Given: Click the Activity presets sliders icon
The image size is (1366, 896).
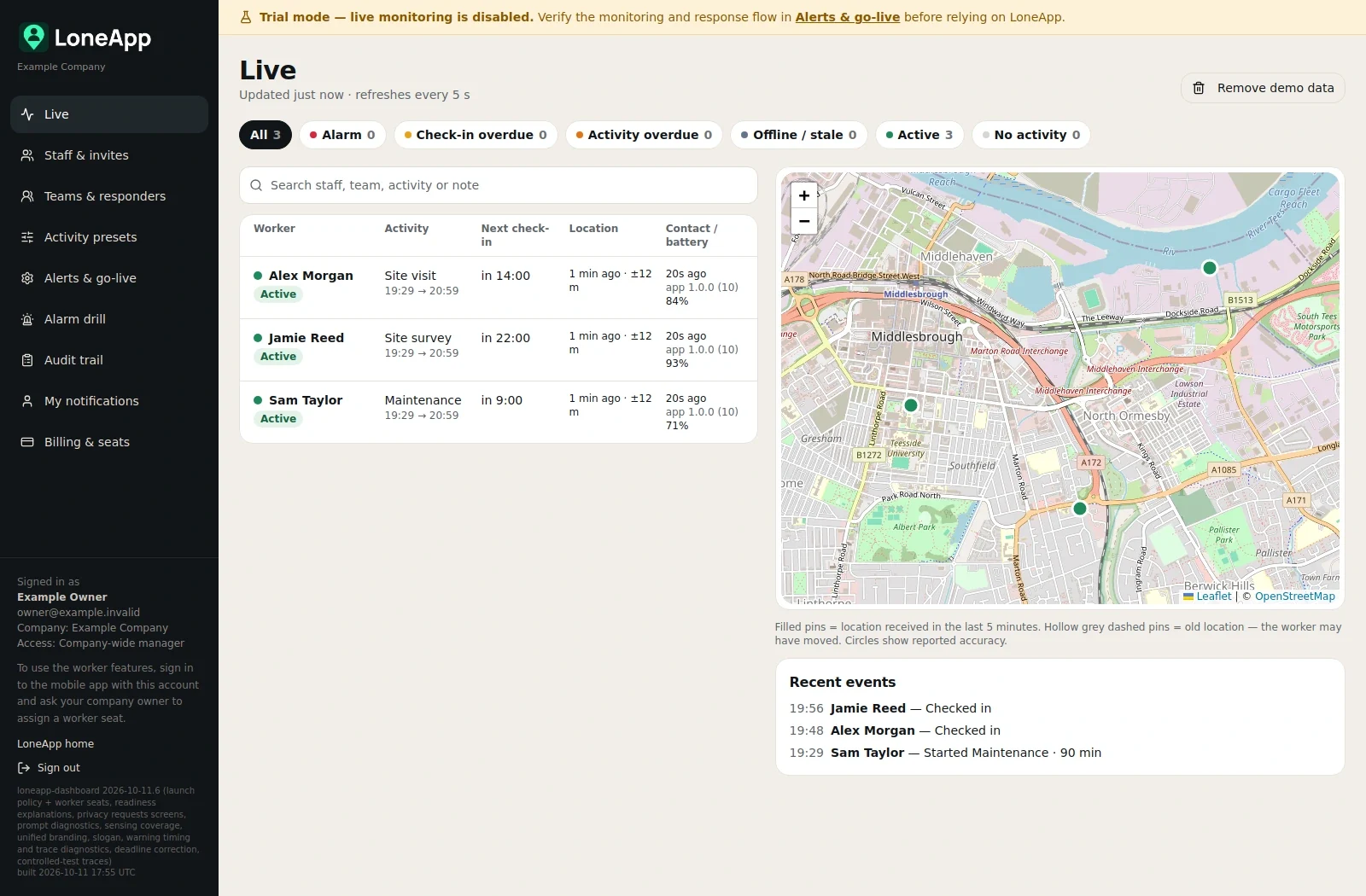Looking at the screenshot, I should tap(27, 237).
